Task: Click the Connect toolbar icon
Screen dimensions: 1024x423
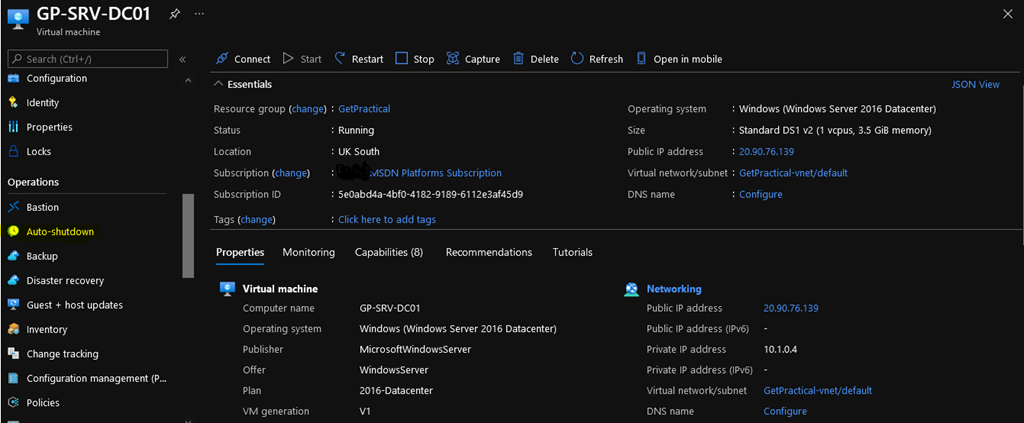Action: pyautogui.click(x=222, y=59)
